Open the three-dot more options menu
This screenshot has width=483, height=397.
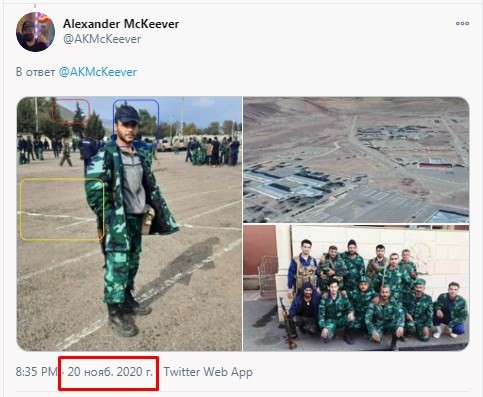pyautogui.click(x=462, y=23)
